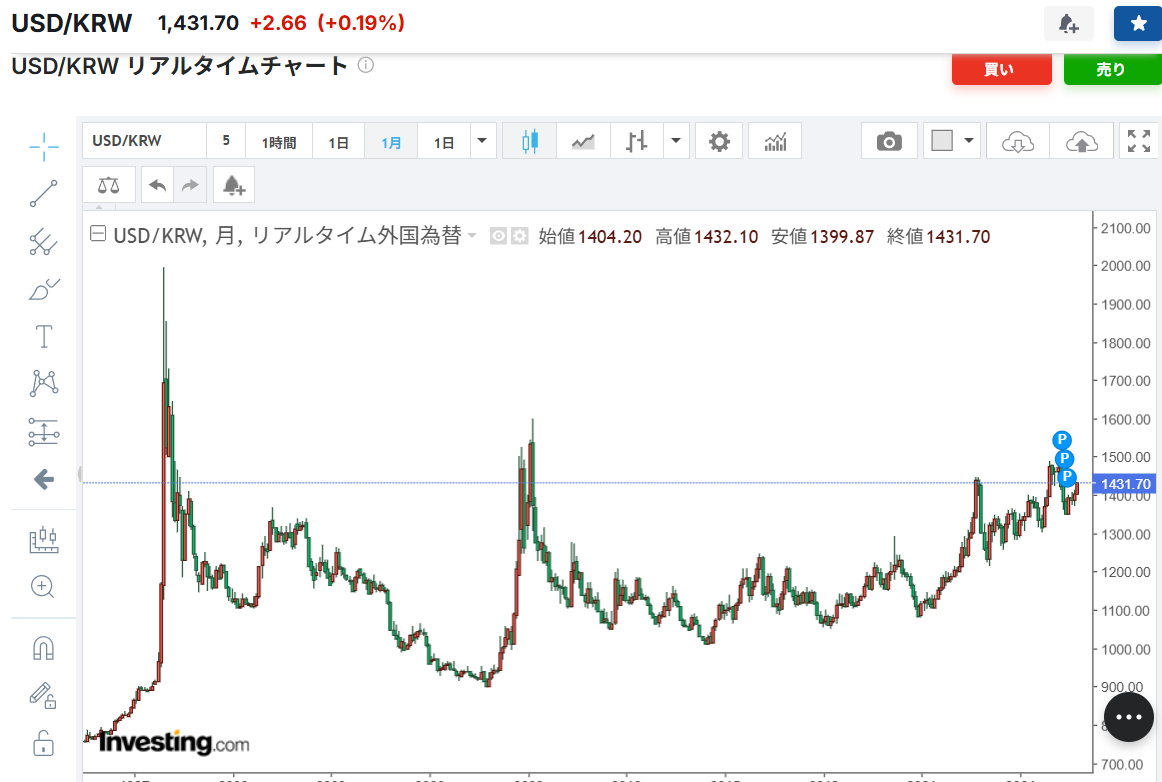Select the trend line drawing tool

pos(44,193)
